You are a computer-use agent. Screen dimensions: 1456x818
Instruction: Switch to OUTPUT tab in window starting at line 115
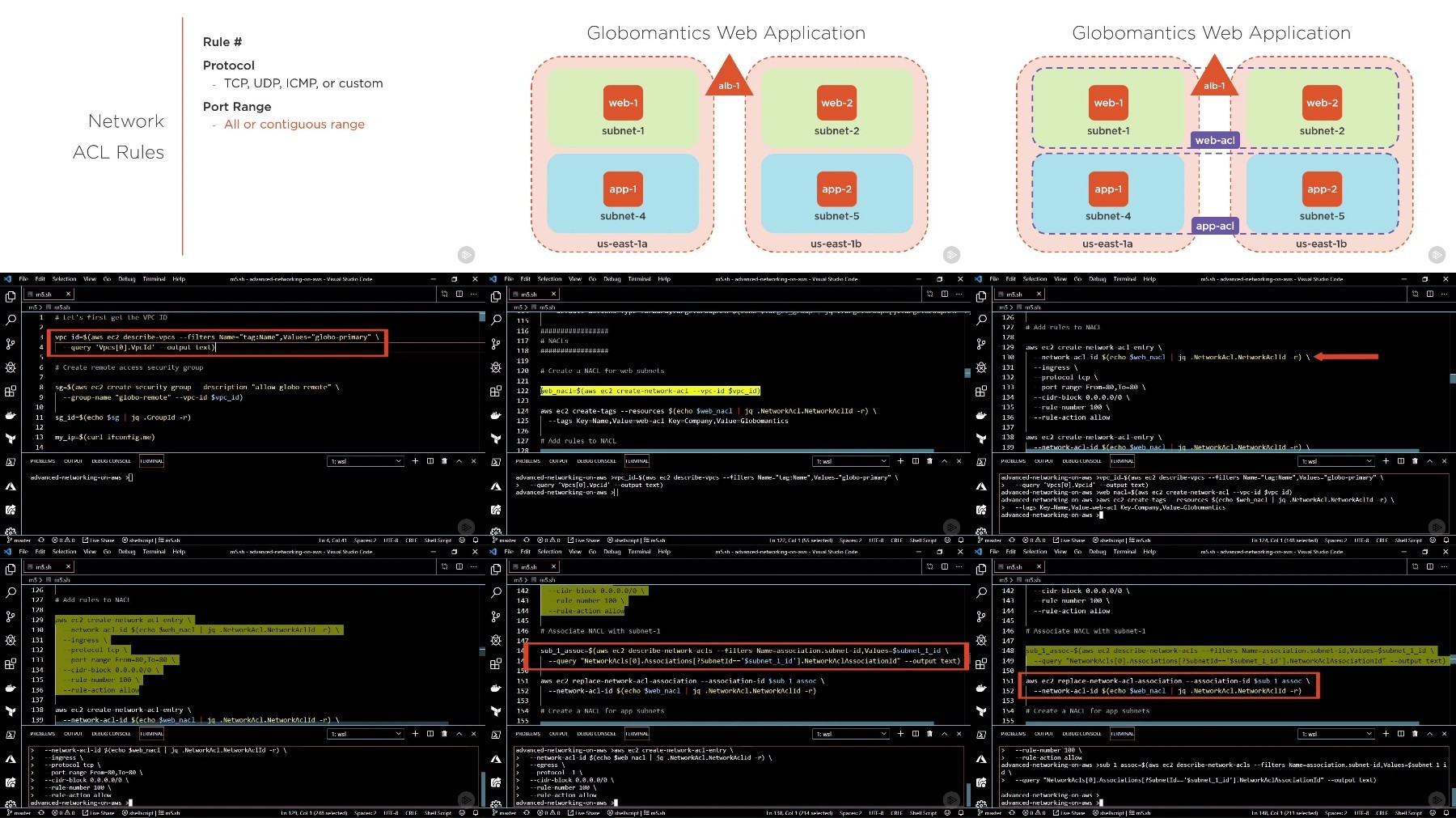pyautogui.click(x=558, y=461)
